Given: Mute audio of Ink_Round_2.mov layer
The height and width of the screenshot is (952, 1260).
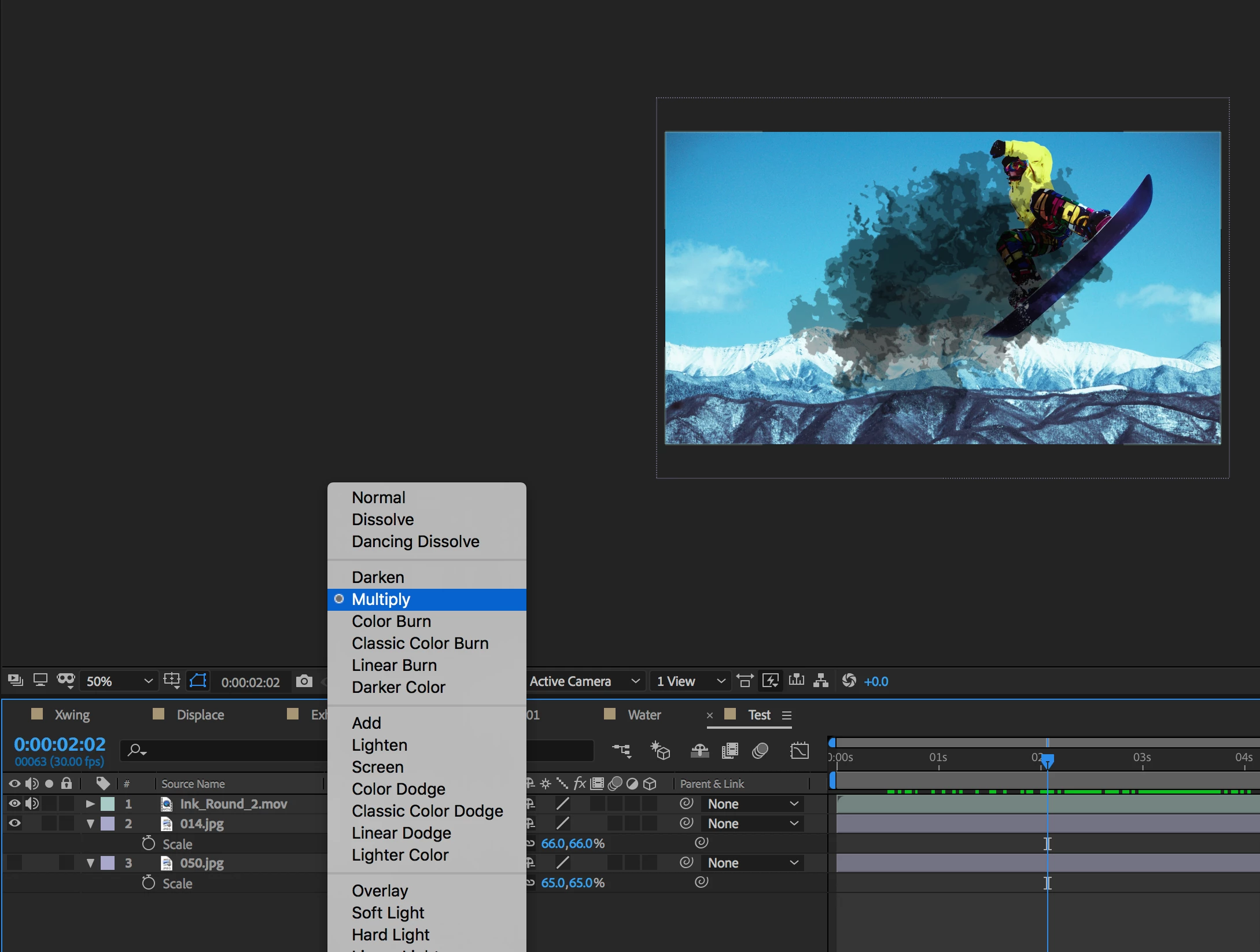Looking at the screenshot, I should click(x=32, y=803).
